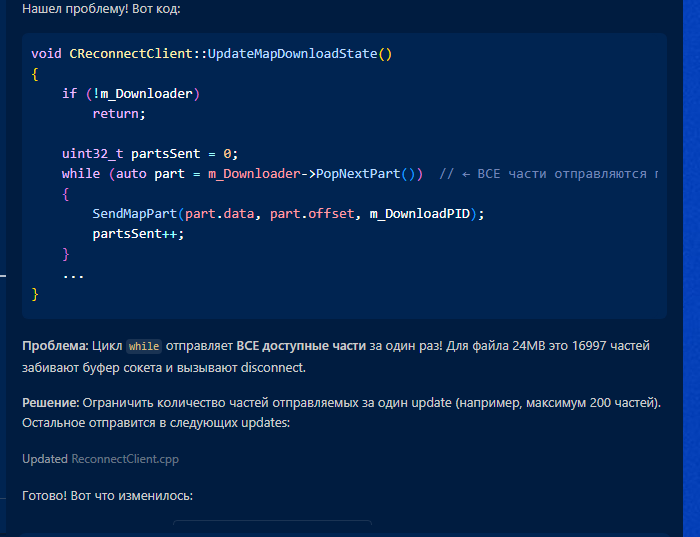Screen dimensions: 700x537
Task: Click the 'Нашел проблему! Вот код:' heading text
Action: click(101, 8)
